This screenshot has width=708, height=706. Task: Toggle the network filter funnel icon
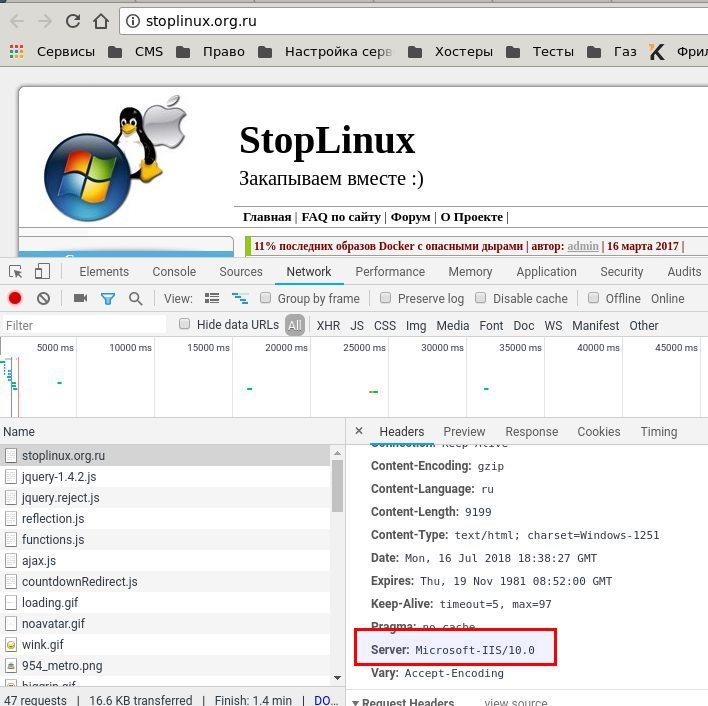(107, 298)
